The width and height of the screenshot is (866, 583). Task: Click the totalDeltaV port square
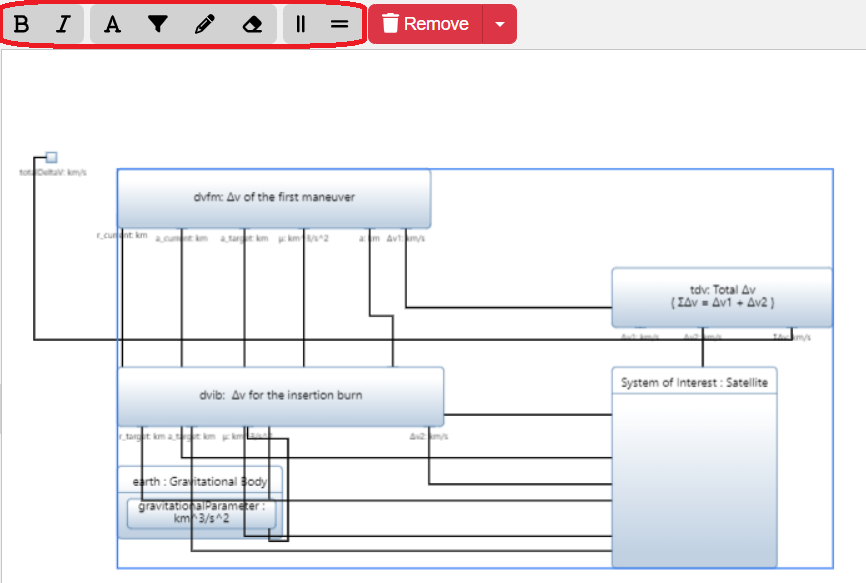(x=50, y=156)
